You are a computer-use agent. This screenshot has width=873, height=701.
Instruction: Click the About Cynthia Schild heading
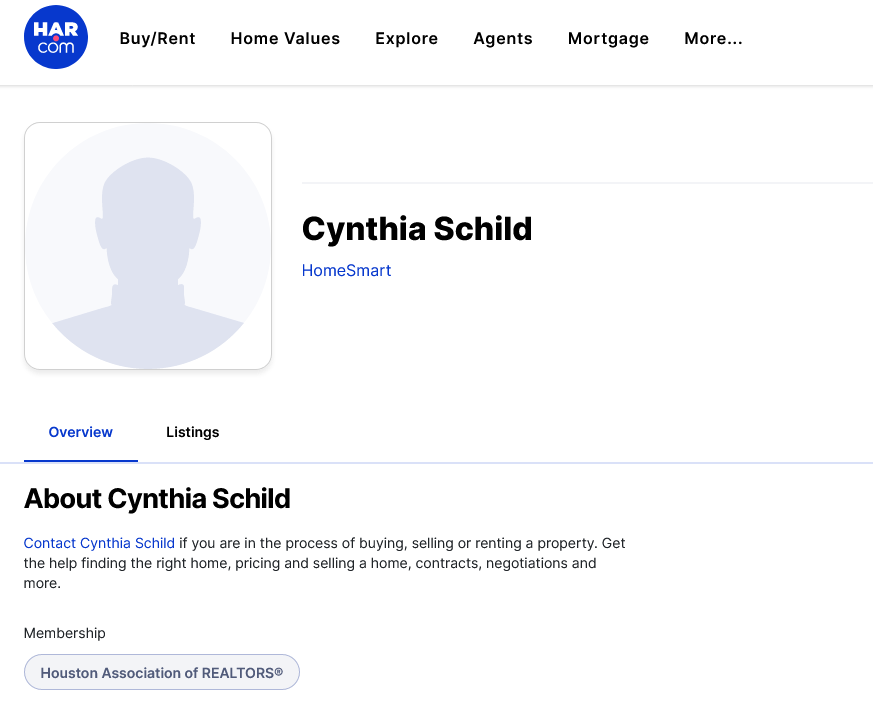157,498
